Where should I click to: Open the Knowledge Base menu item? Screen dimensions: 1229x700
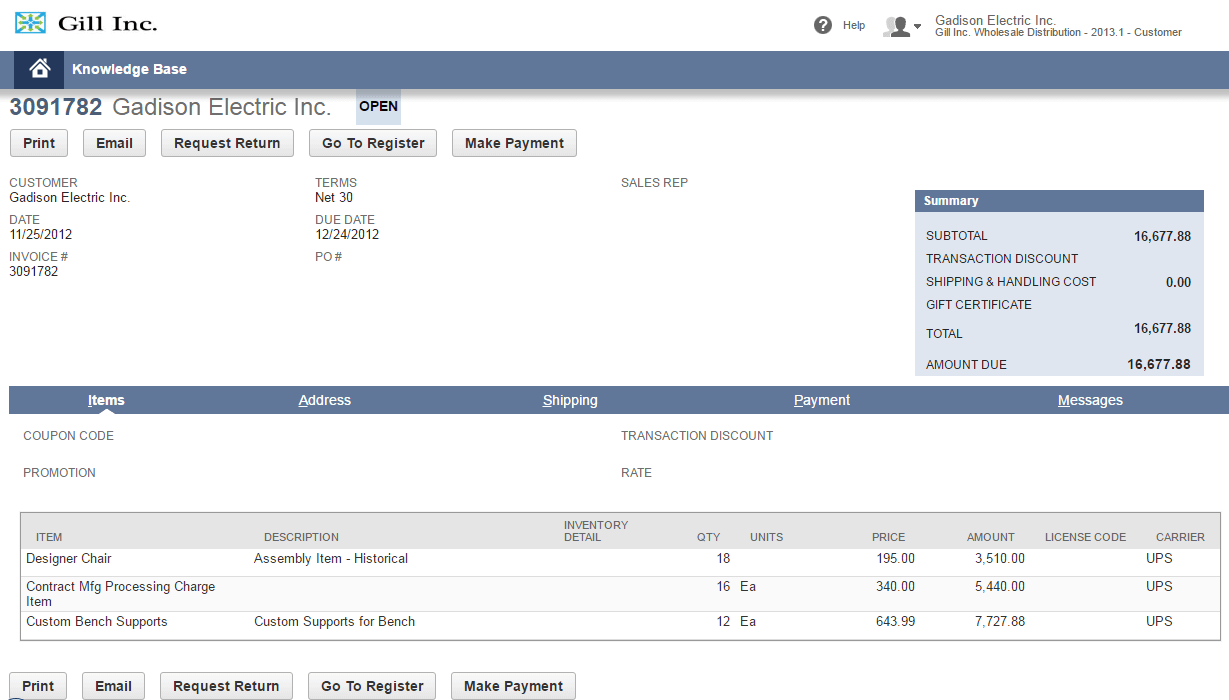pos(129,69)
